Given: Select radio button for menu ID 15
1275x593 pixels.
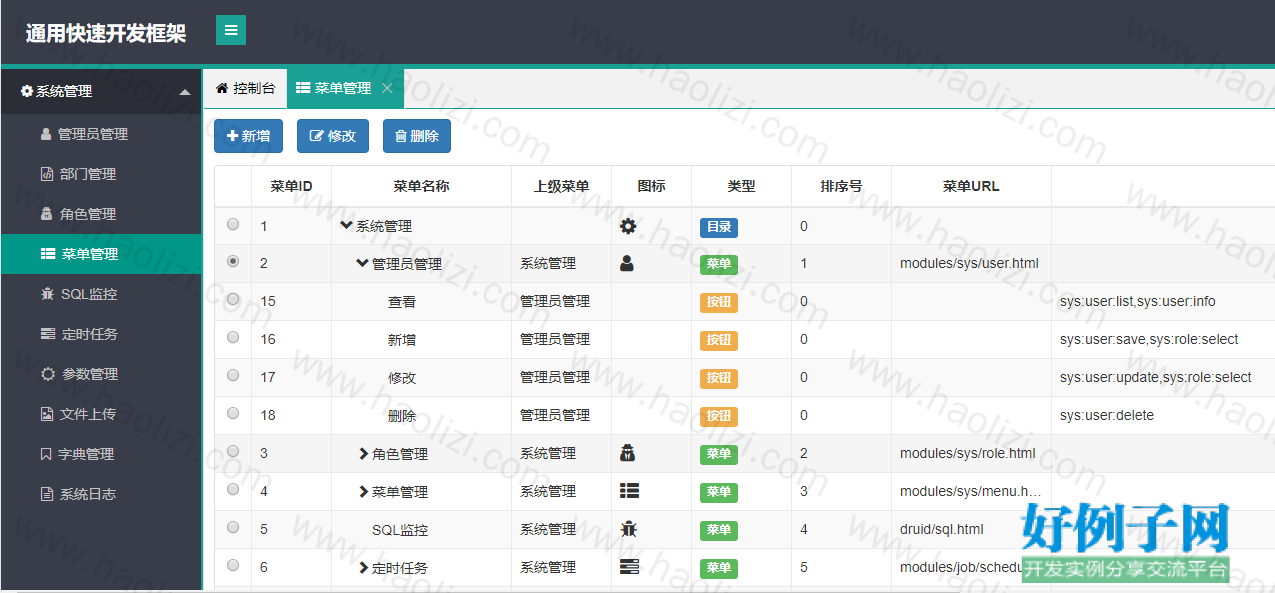Looking at the screenshot, I should coord(233,299).
